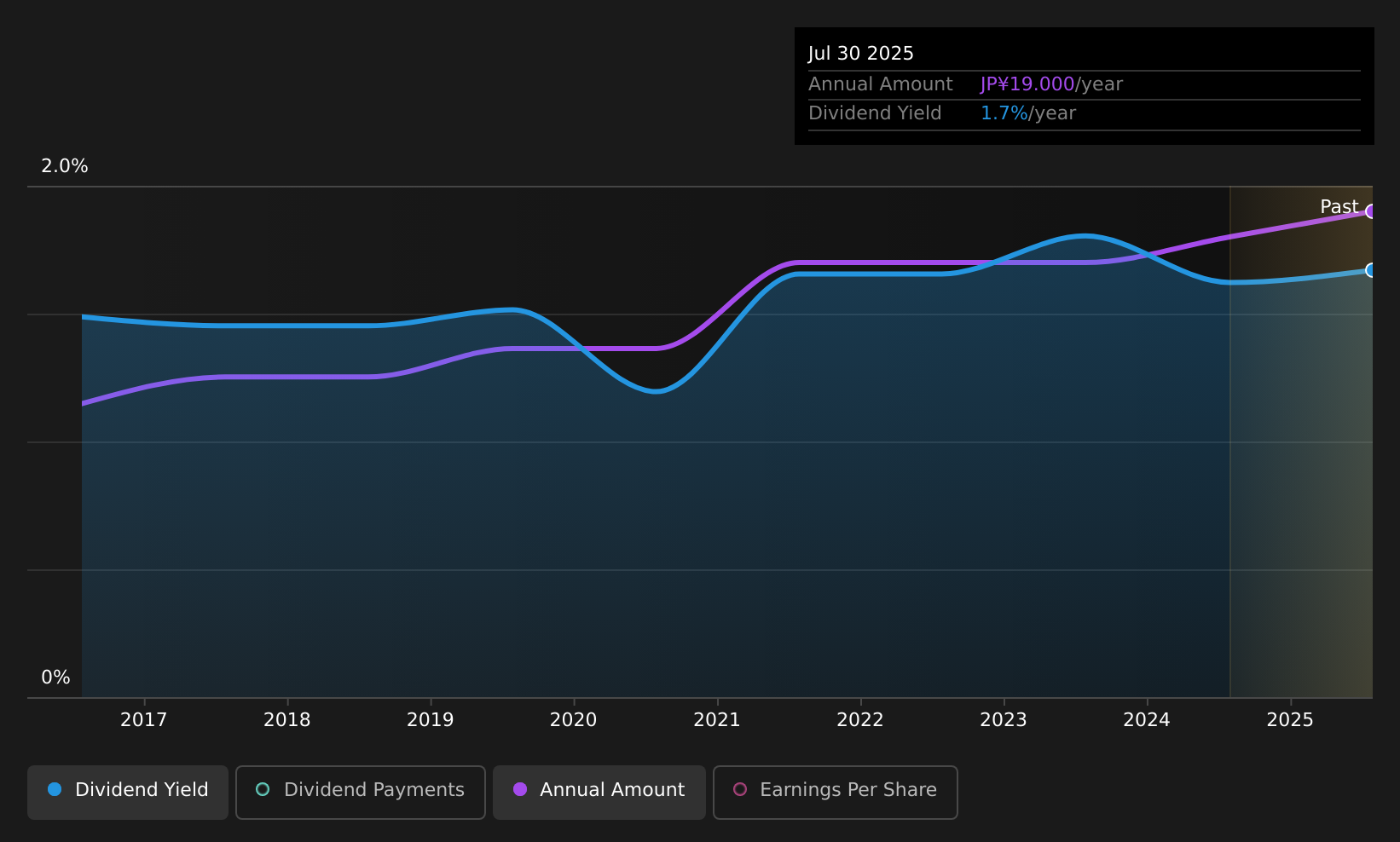Image resolution: width=1400 pixels, height=842 pixels.
Task: Toggle the Dividend Yield legend series
Action: [128, 792]
